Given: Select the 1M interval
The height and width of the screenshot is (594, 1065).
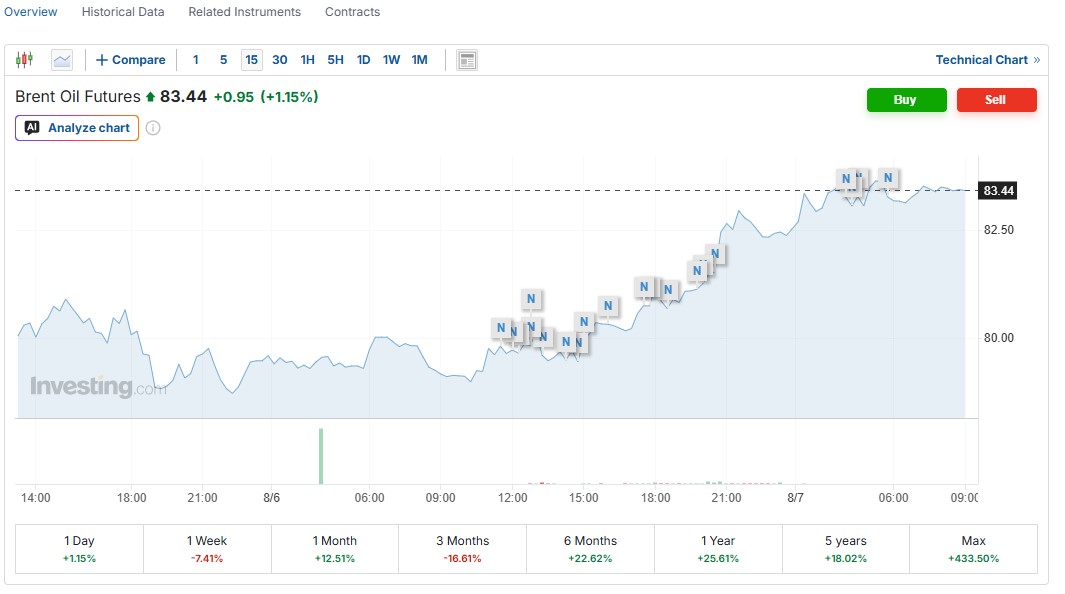Looking at the screenshot, I should 420,60.
